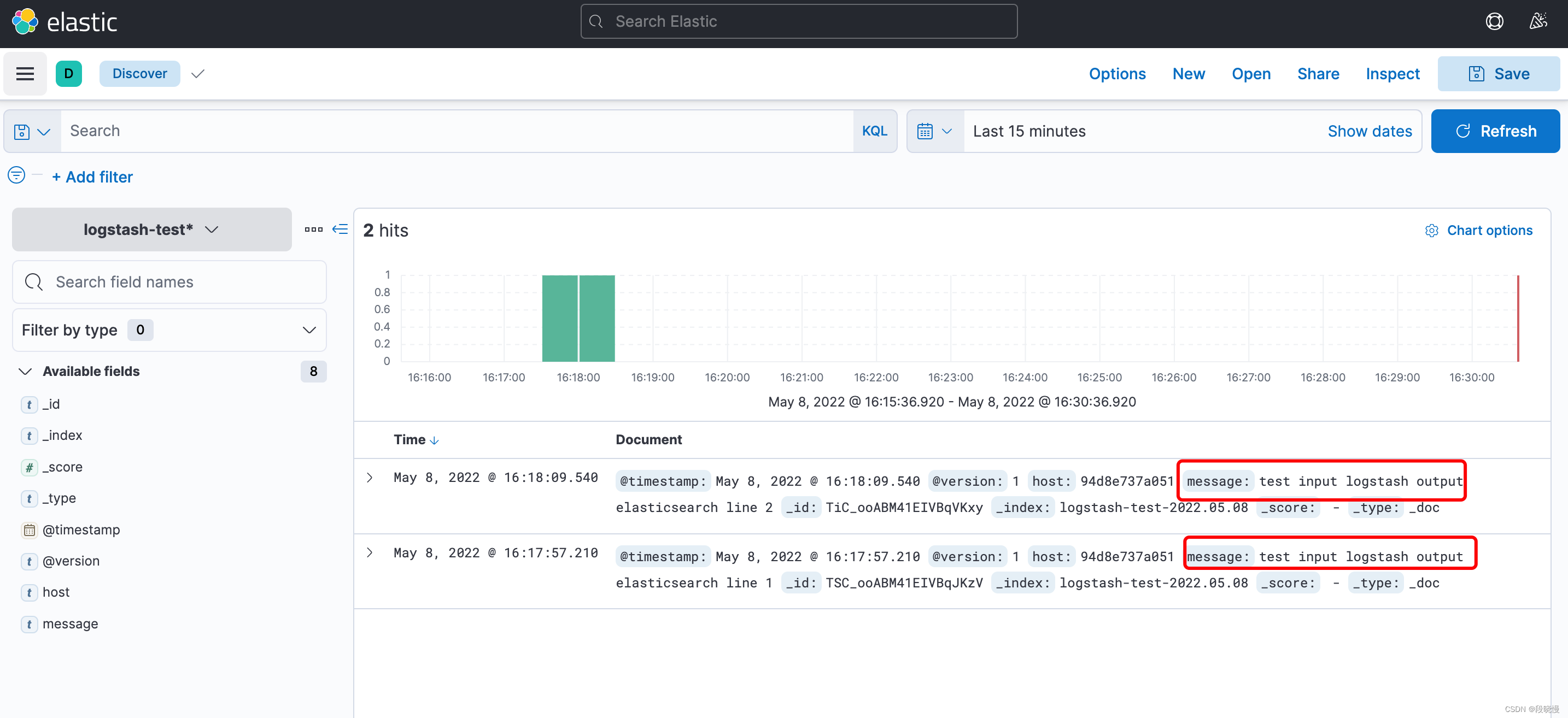Click the _score number type icon

pos(29,467)
